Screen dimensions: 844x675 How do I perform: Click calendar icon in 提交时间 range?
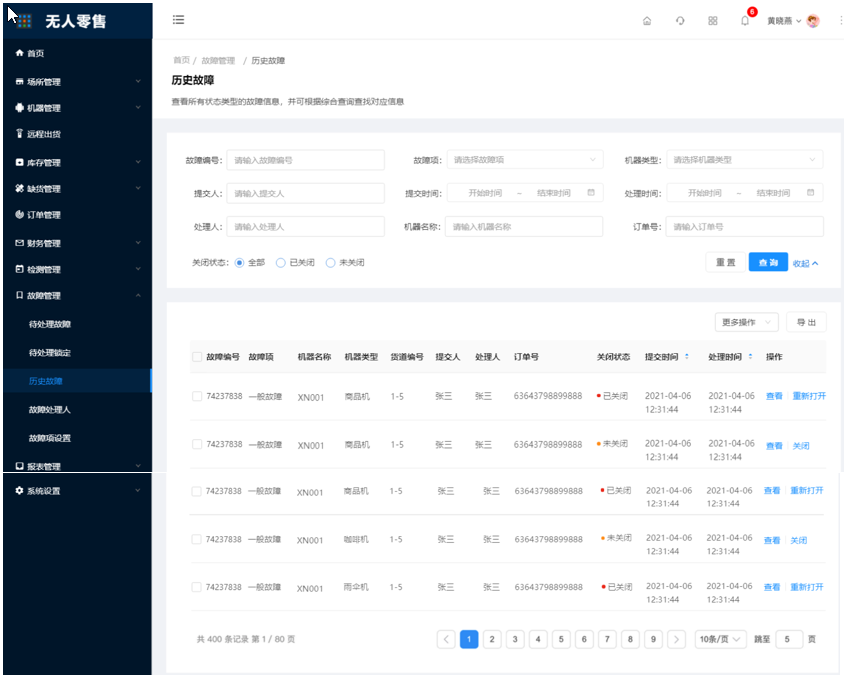[591, 193]
